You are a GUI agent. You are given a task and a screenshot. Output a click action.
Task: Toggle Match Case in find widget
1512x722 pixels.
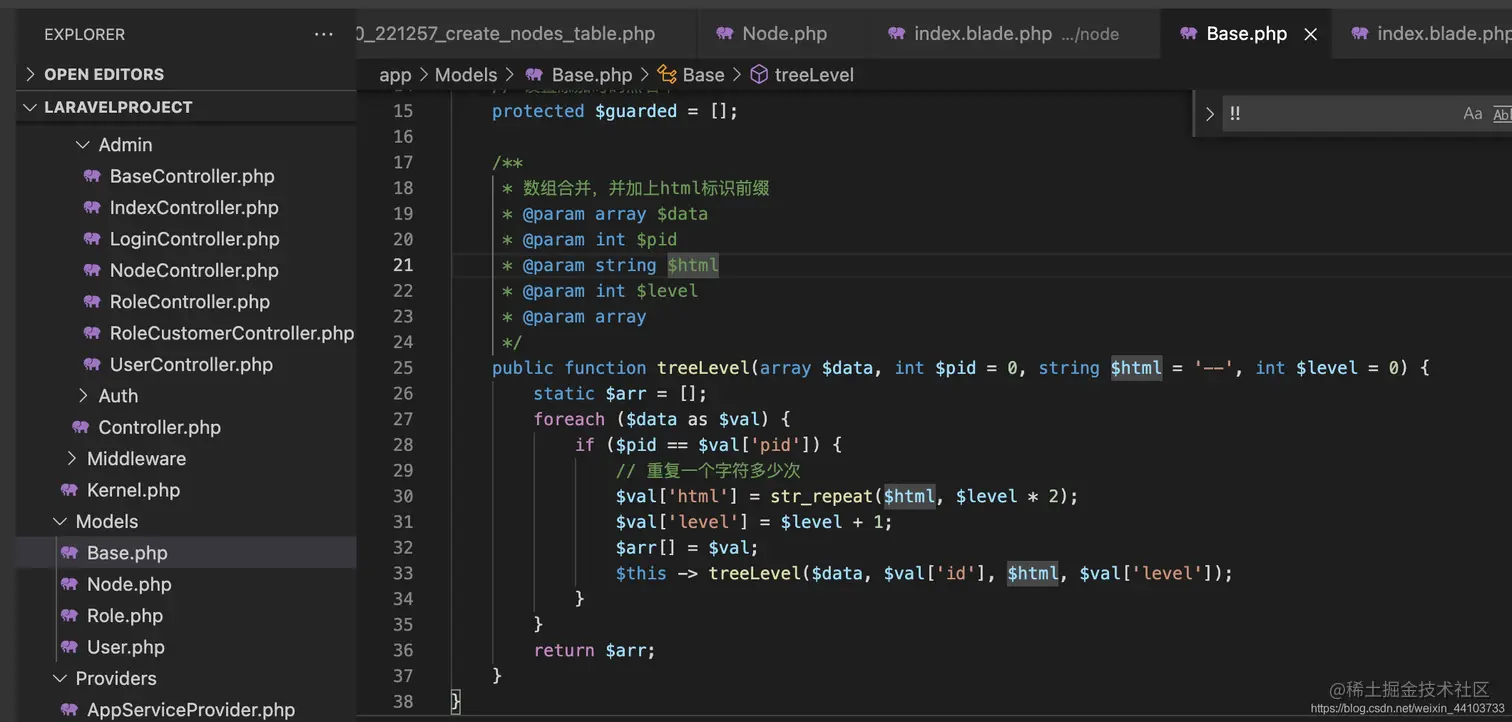pos(1473,114)
